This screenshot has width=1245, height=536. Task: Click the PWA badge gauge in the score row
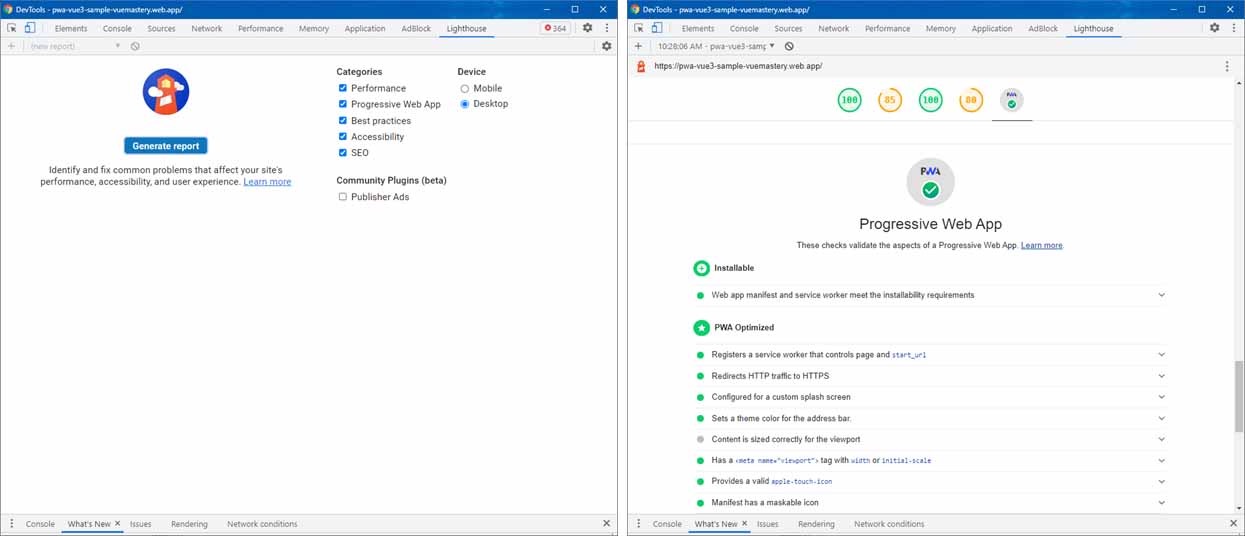1011,100
